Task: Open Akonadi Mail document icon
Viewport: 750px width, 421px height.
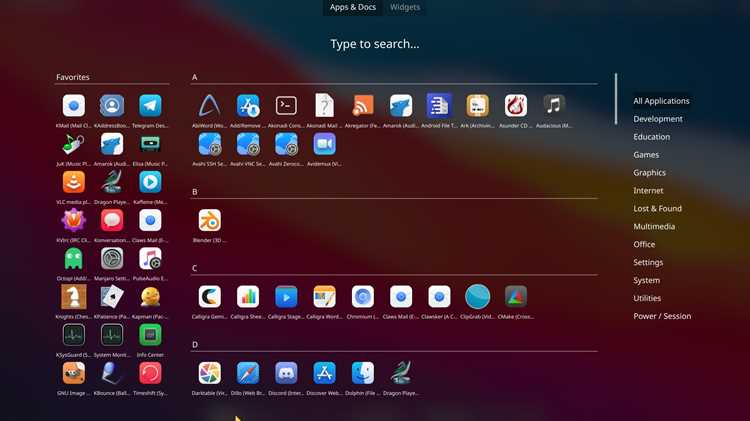Action: click(324, 106)
